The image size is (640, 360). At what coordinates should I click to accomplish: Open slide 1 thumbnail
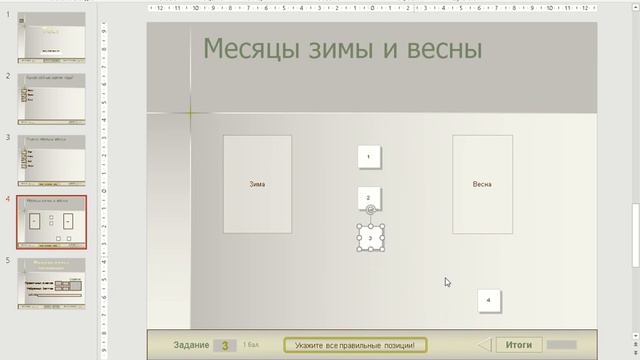pyautogui.click(x=51, y=38)
